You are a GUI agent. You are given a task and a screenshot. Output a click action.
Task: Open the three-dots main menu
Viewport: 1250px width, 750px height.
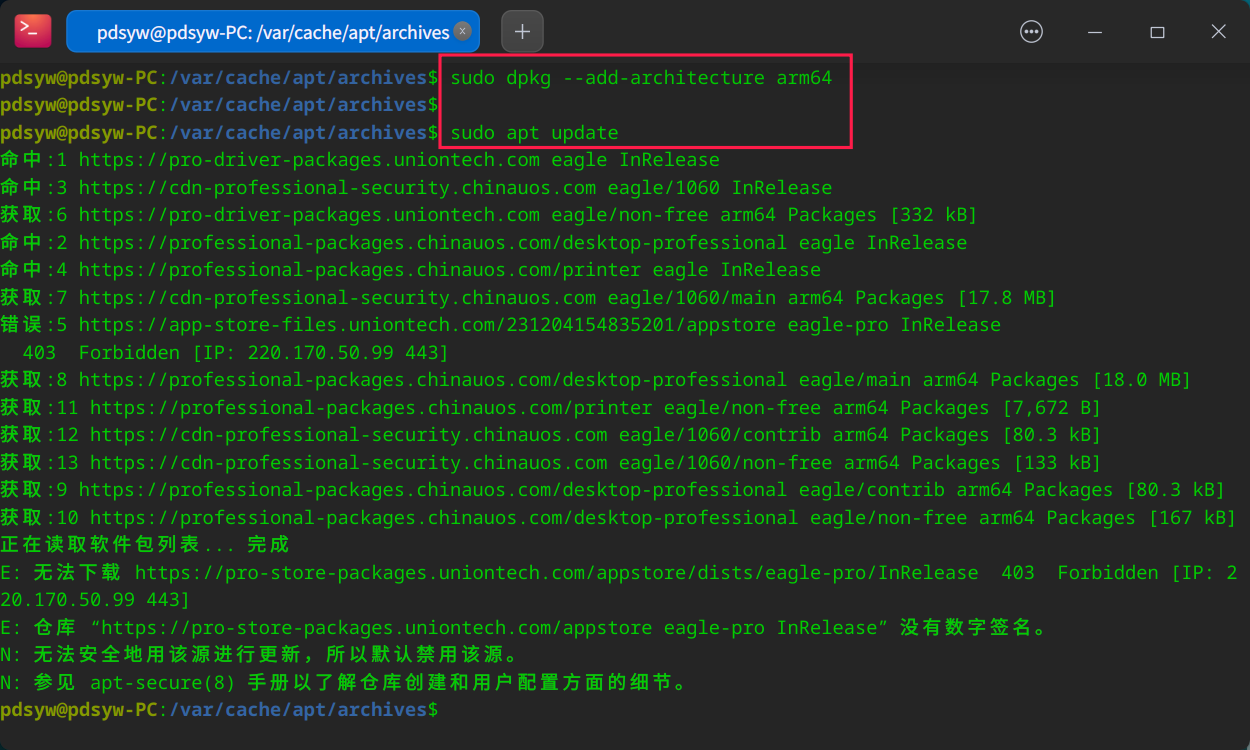tap(1031, 32)
